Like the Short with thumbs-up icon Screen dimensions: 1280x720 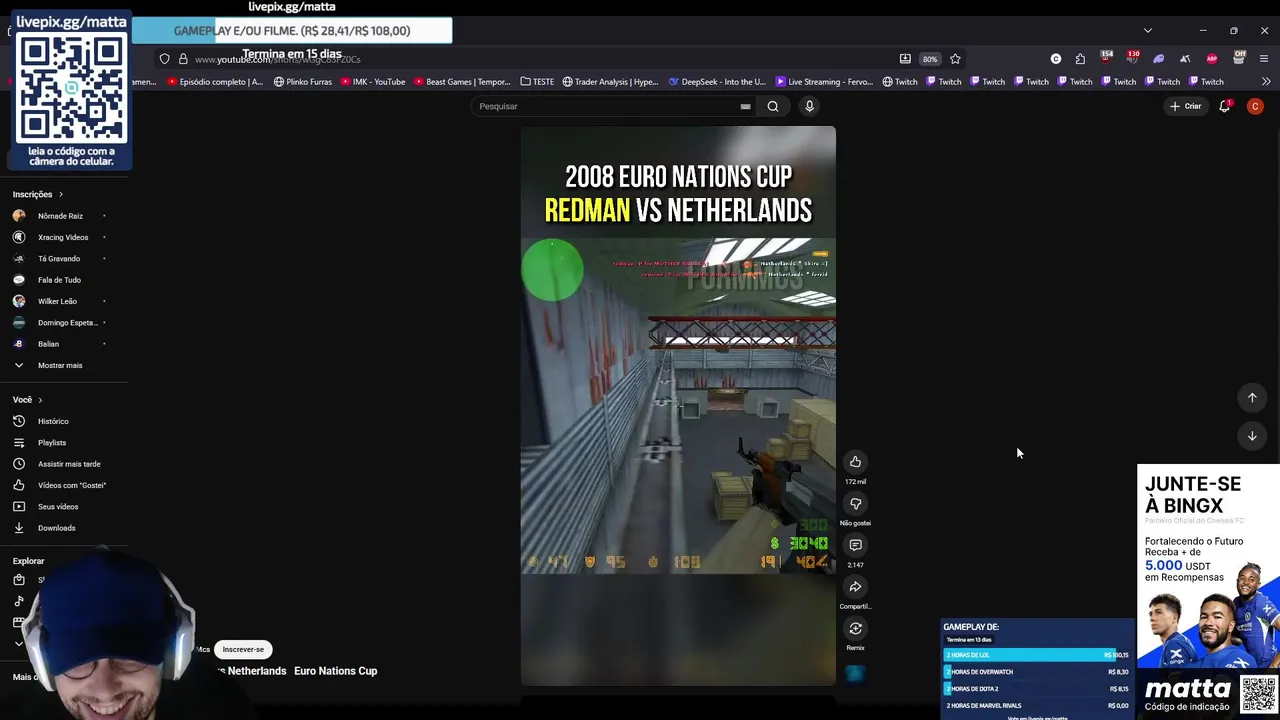[x=855, y=462]
